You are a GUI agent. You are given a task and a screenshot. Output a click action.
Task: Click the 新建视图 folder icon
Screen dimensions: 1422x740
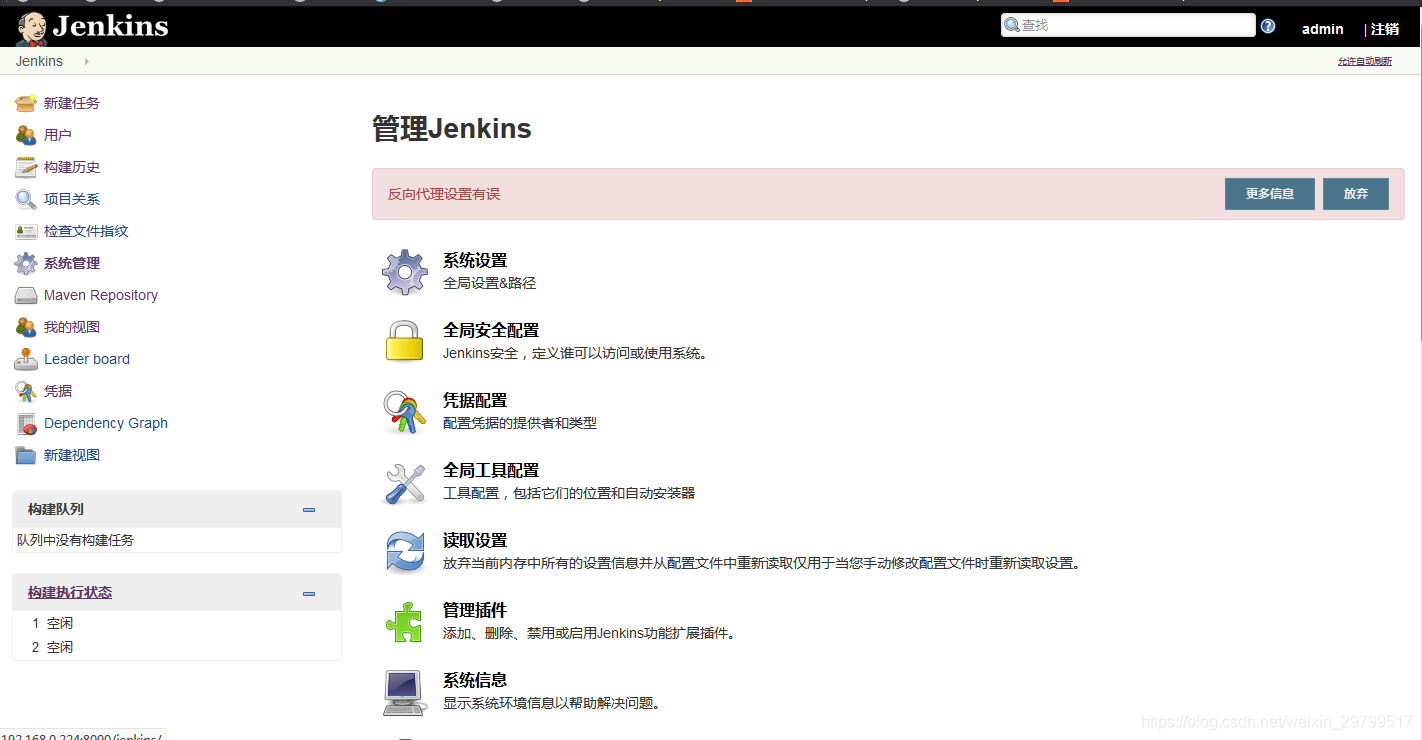point(26,455)
